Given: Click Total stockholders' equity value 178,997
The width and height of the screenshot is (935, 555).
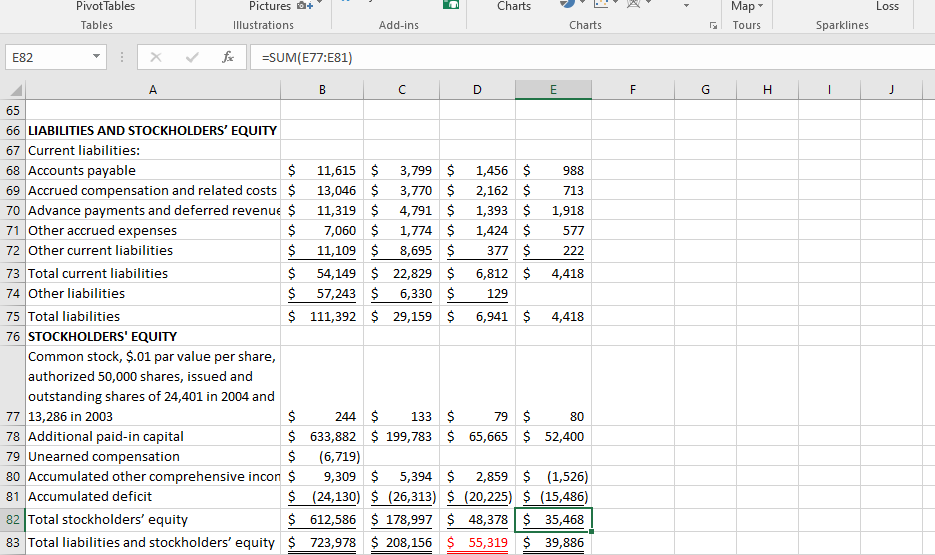Looking at the screenshot, I should [x=402, y=519].
